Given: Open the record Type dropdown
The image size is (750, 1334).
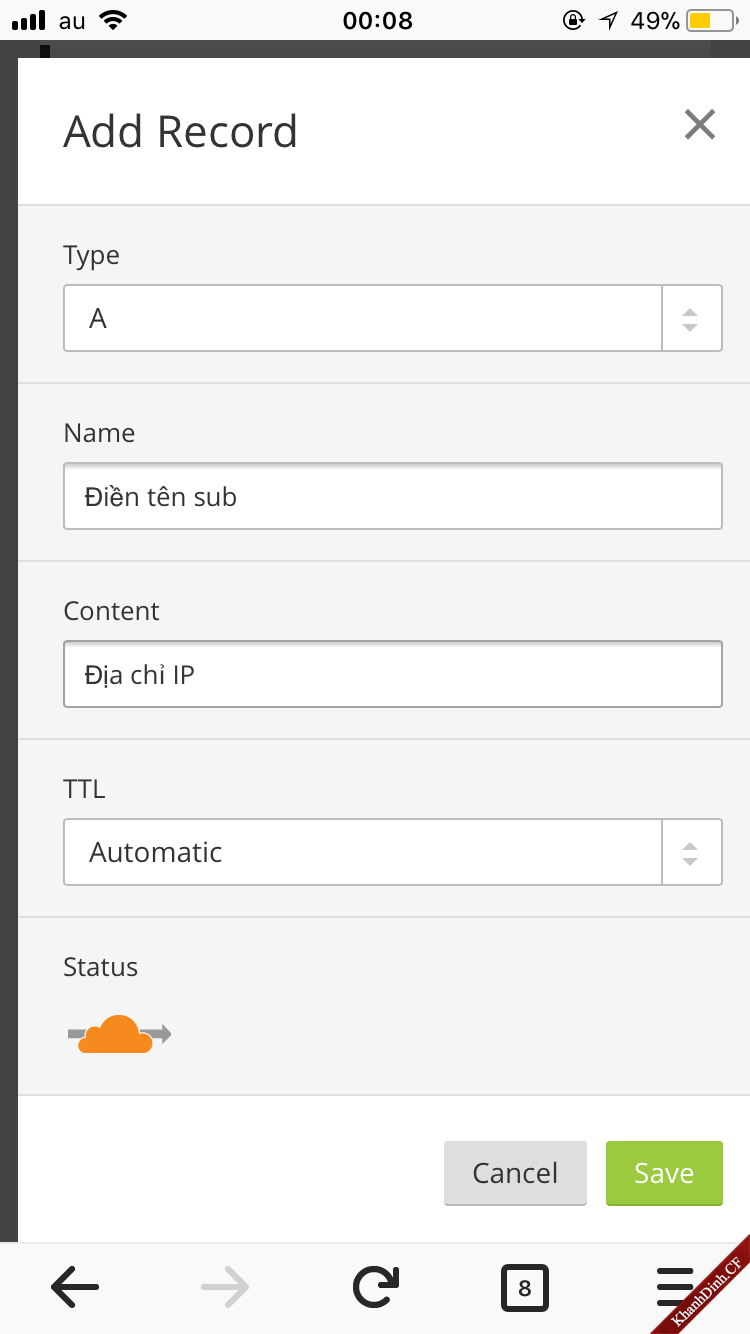Looking at the screenshot, I should pos(362,318).
